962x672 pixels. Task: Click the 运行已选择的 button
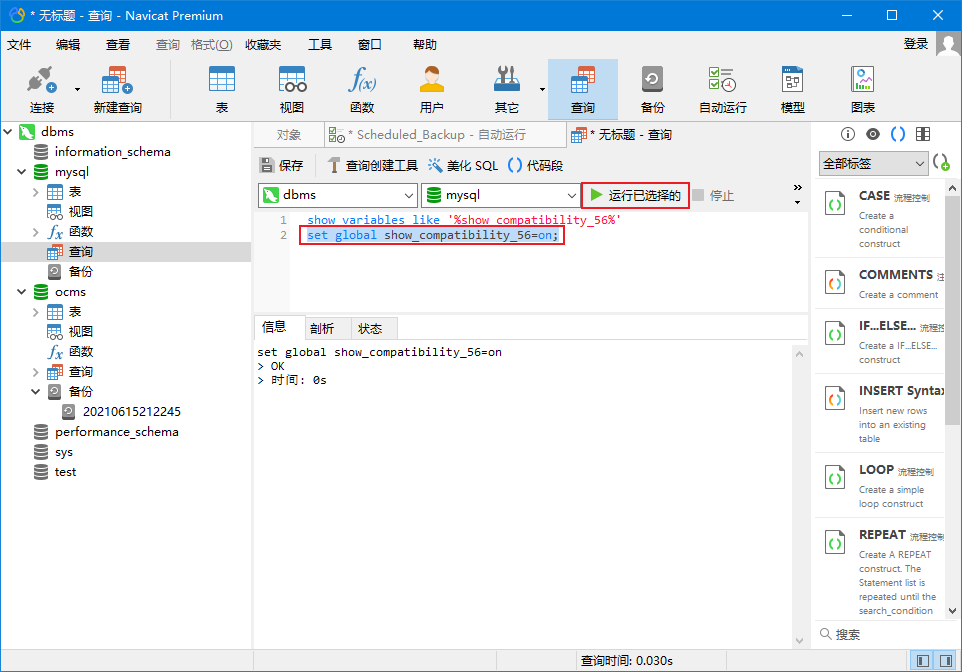pyautogui.click(x=635, y=195)
